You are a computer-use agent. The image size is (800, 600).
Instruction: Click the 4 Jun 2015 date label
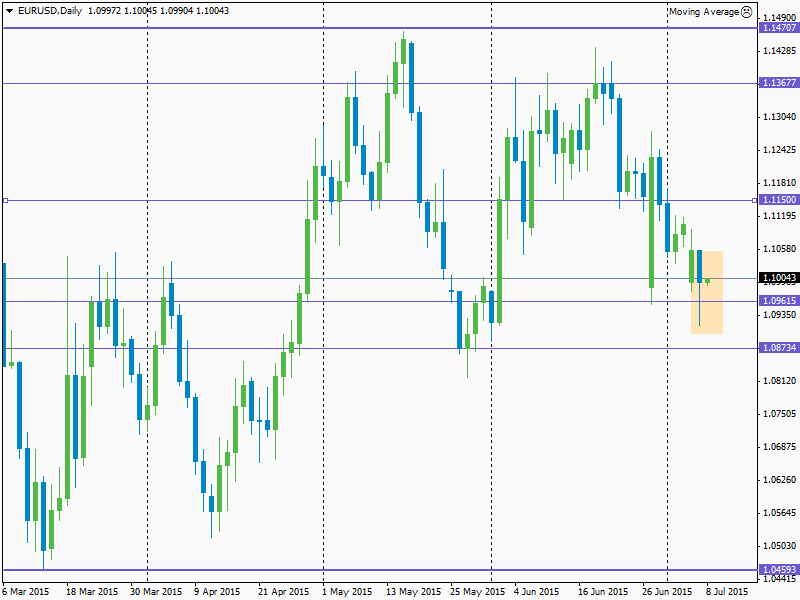click(537, 592)
